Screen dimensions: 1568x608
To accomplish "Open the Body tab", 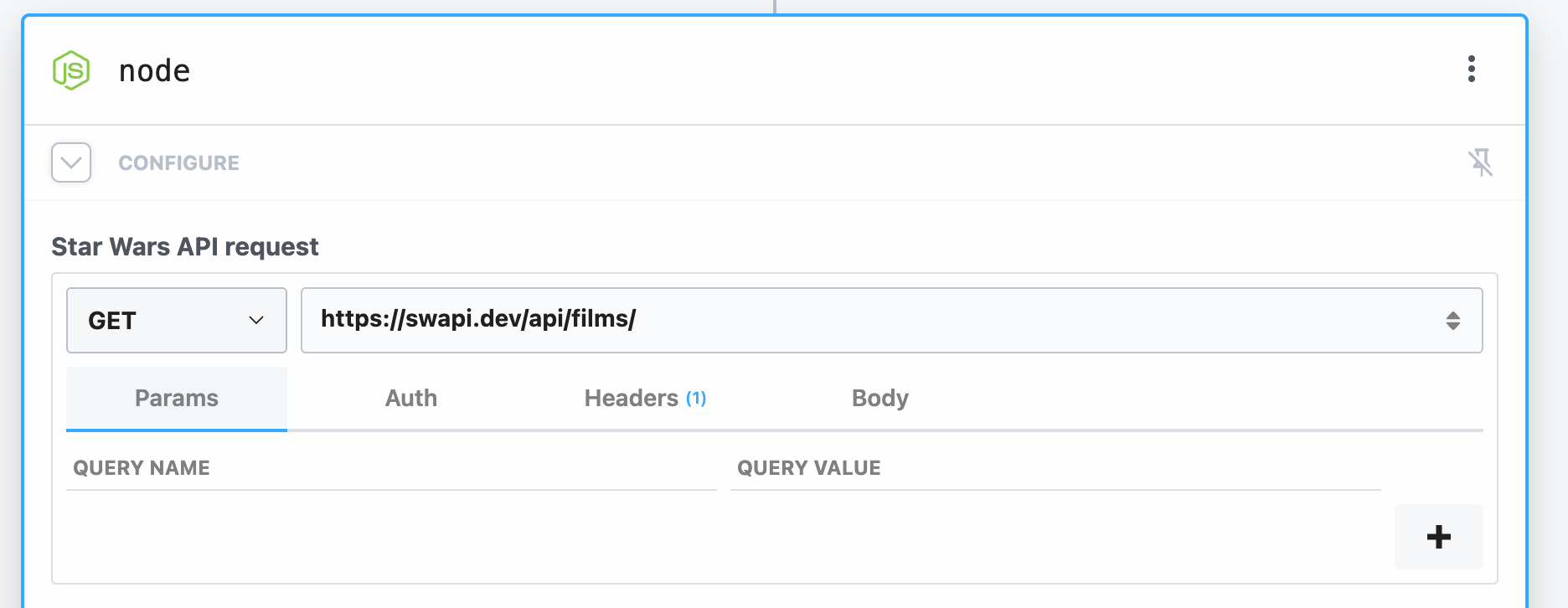I will click(879, 399).
